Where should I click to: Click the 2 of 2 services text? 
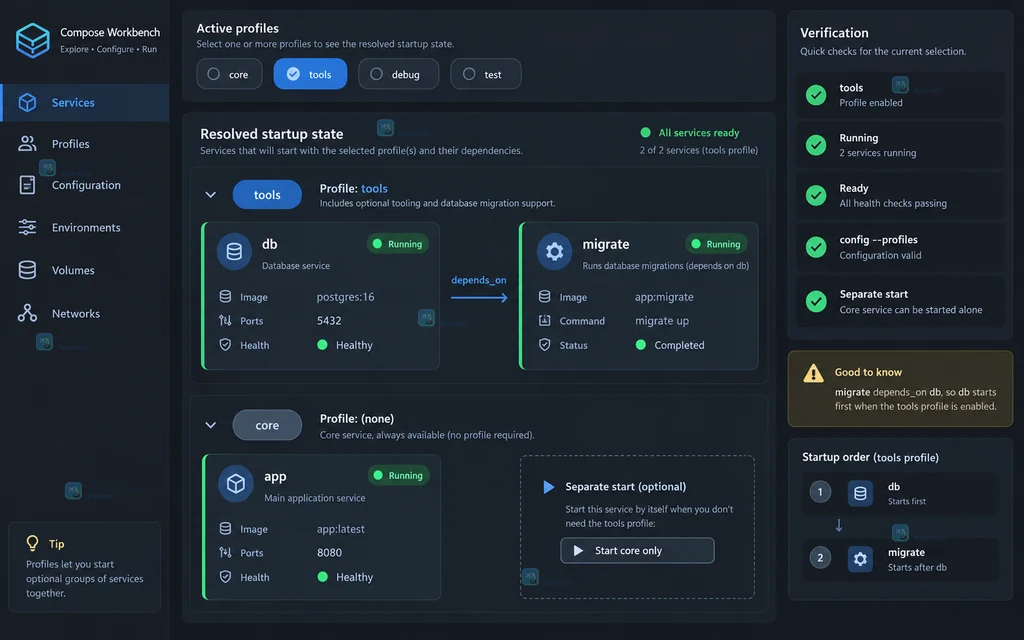(699, 150)
